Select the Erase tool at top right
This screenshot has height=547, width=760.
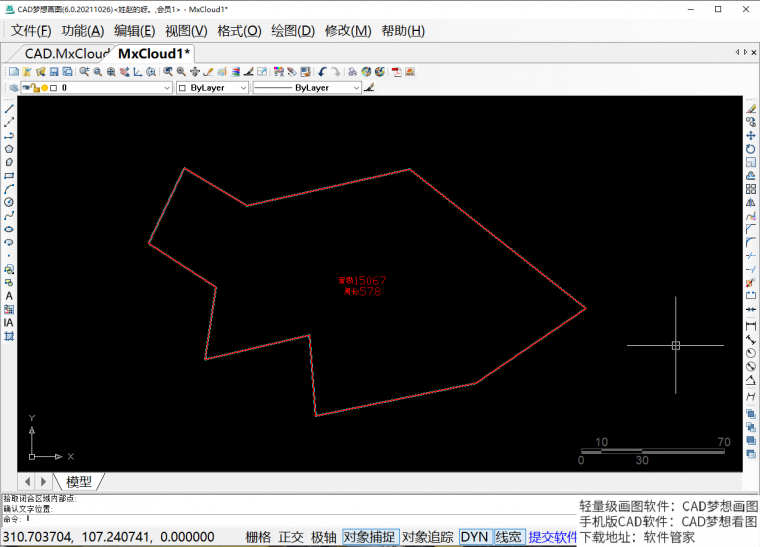[x=751, y=109]
